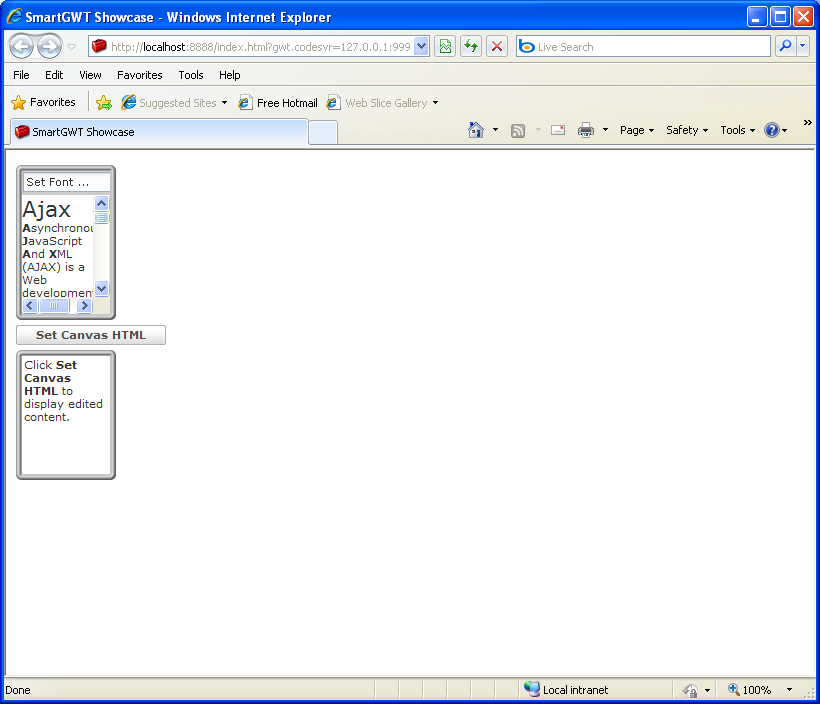Click 'display edited content.' text in canvas
Image resolution: width=820 pixels, height=704 pixels.
click(x=63, y=411)
